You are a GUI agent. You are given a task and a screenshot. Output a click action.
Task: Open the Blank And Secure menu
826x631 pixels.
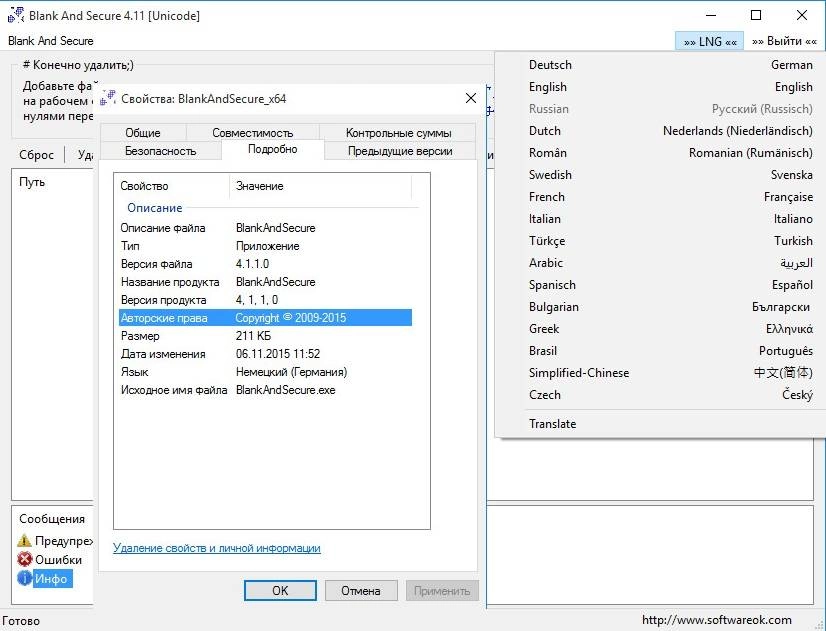coord(51,41)
